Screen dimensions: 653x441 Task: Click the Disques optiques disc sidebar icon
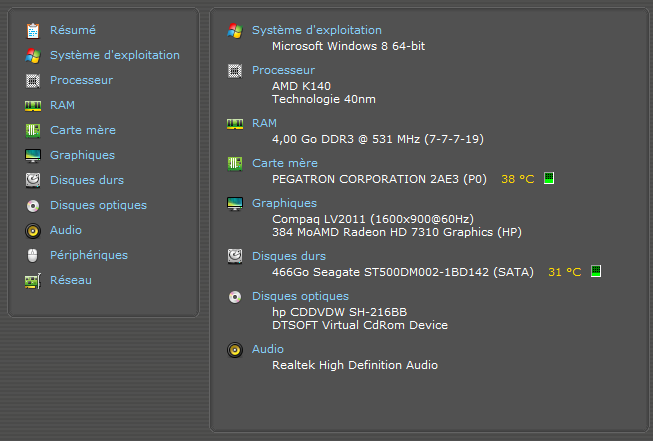click(x=33, y=206)
